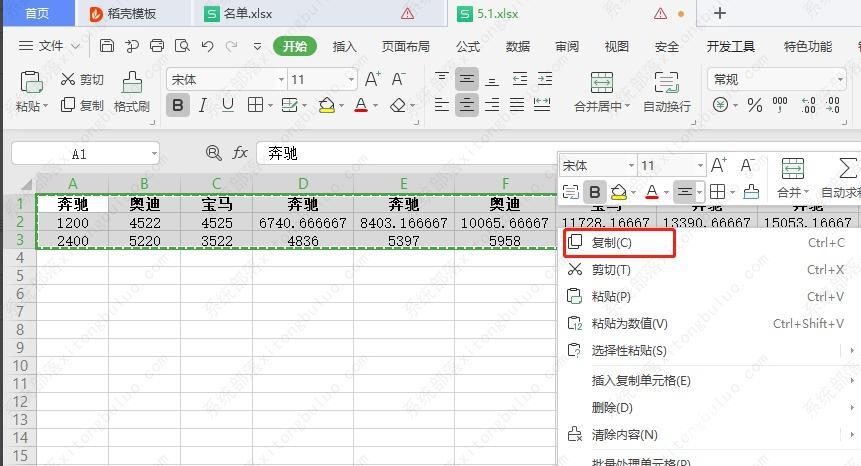Add a new tab with plus button

coord(719,13)
